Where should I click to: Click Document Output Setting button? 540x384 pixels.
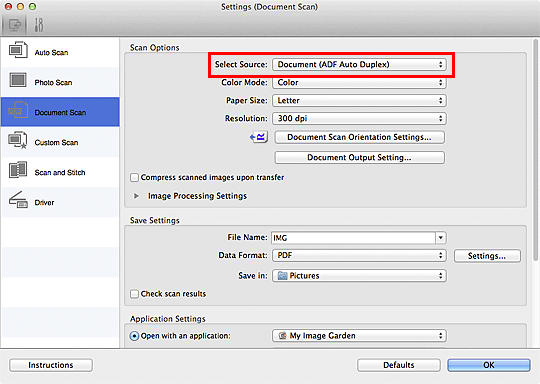359,157
